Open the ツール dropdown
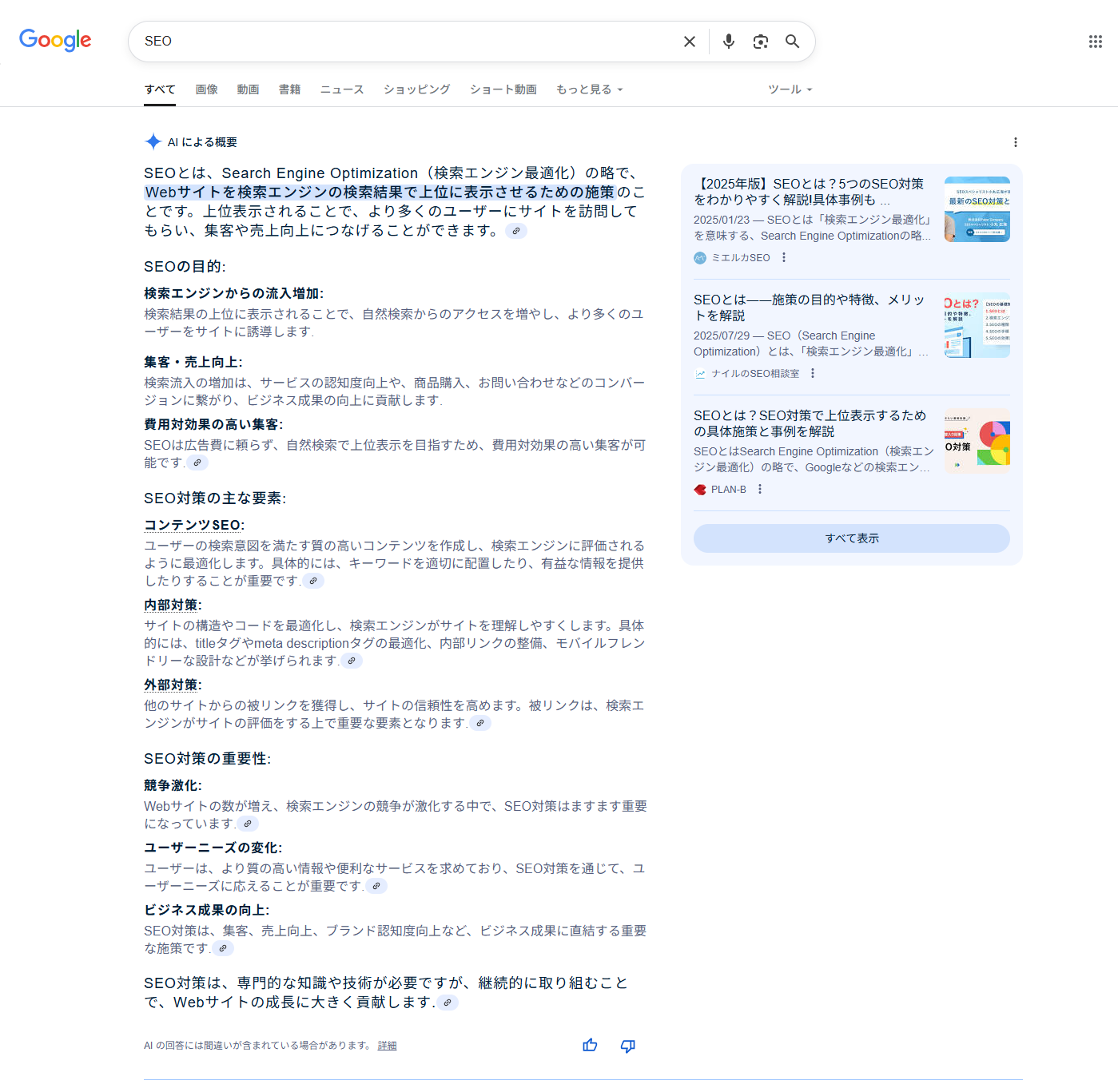The image size is (1118, 1092). click(790, 89)
